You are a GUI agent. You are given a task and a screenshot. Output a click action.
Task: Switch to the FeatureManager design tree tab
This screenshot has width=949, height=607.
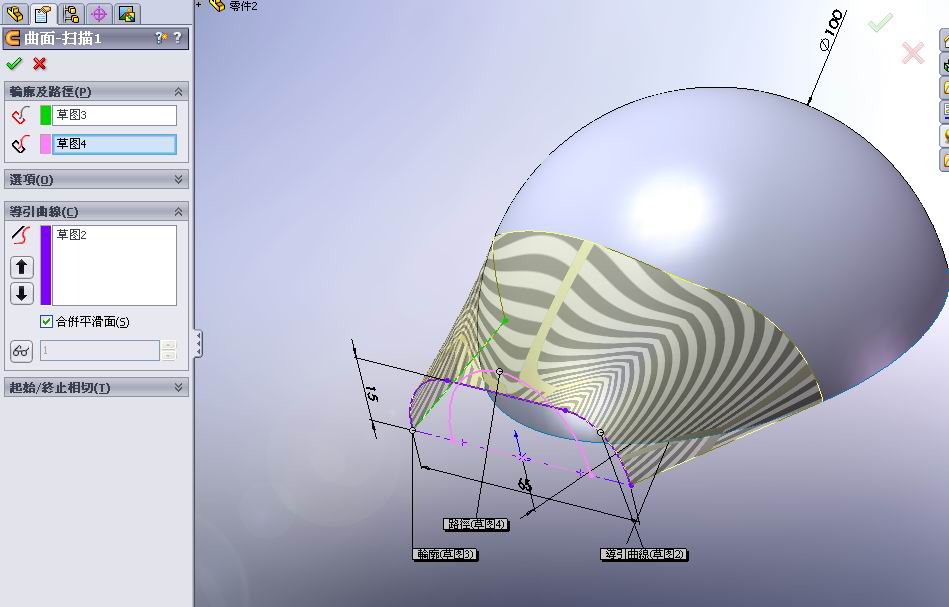[x=15, y=13]
